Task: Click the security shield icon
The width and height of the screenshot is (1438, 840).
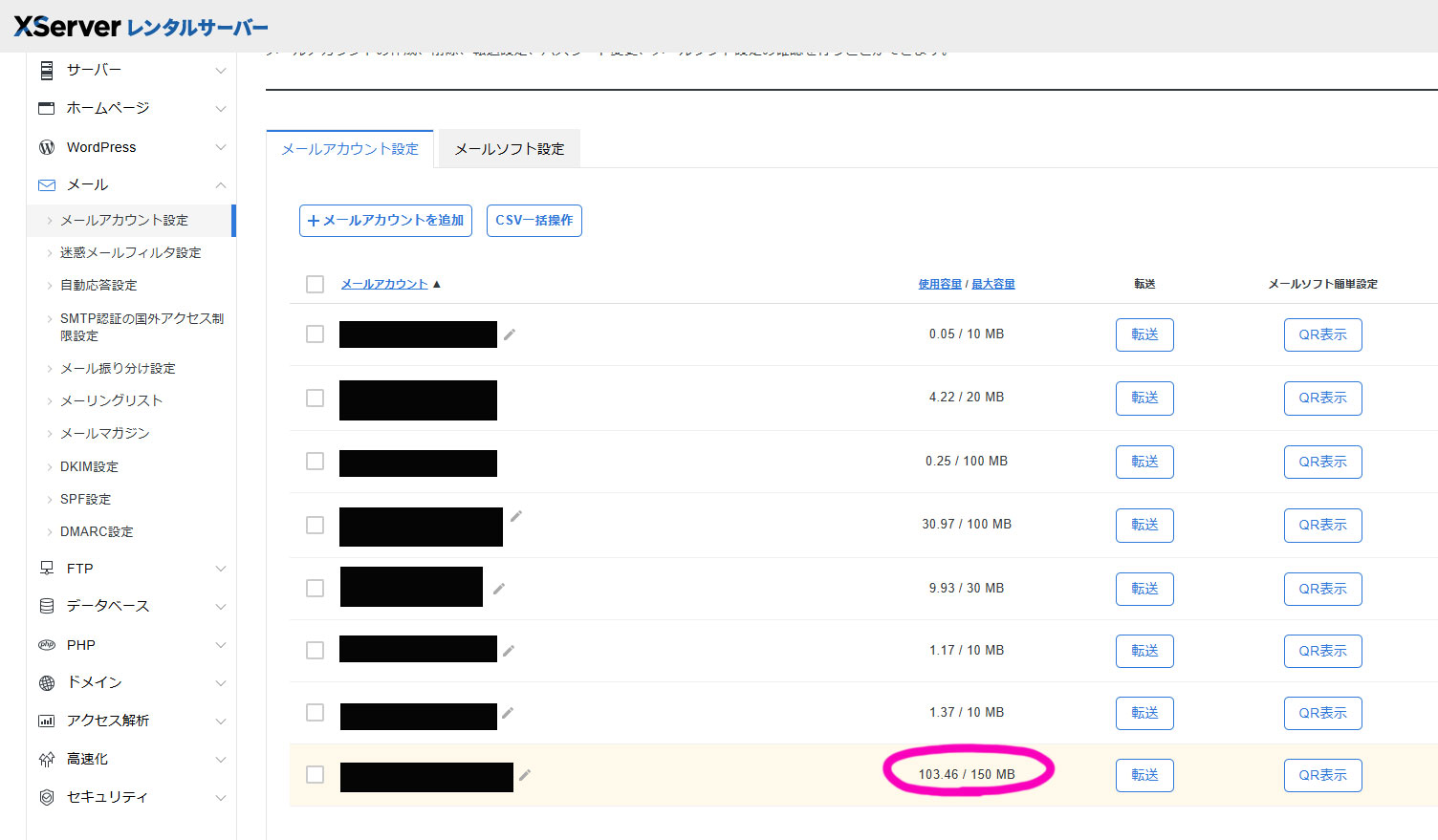Action: click(46, 797)
